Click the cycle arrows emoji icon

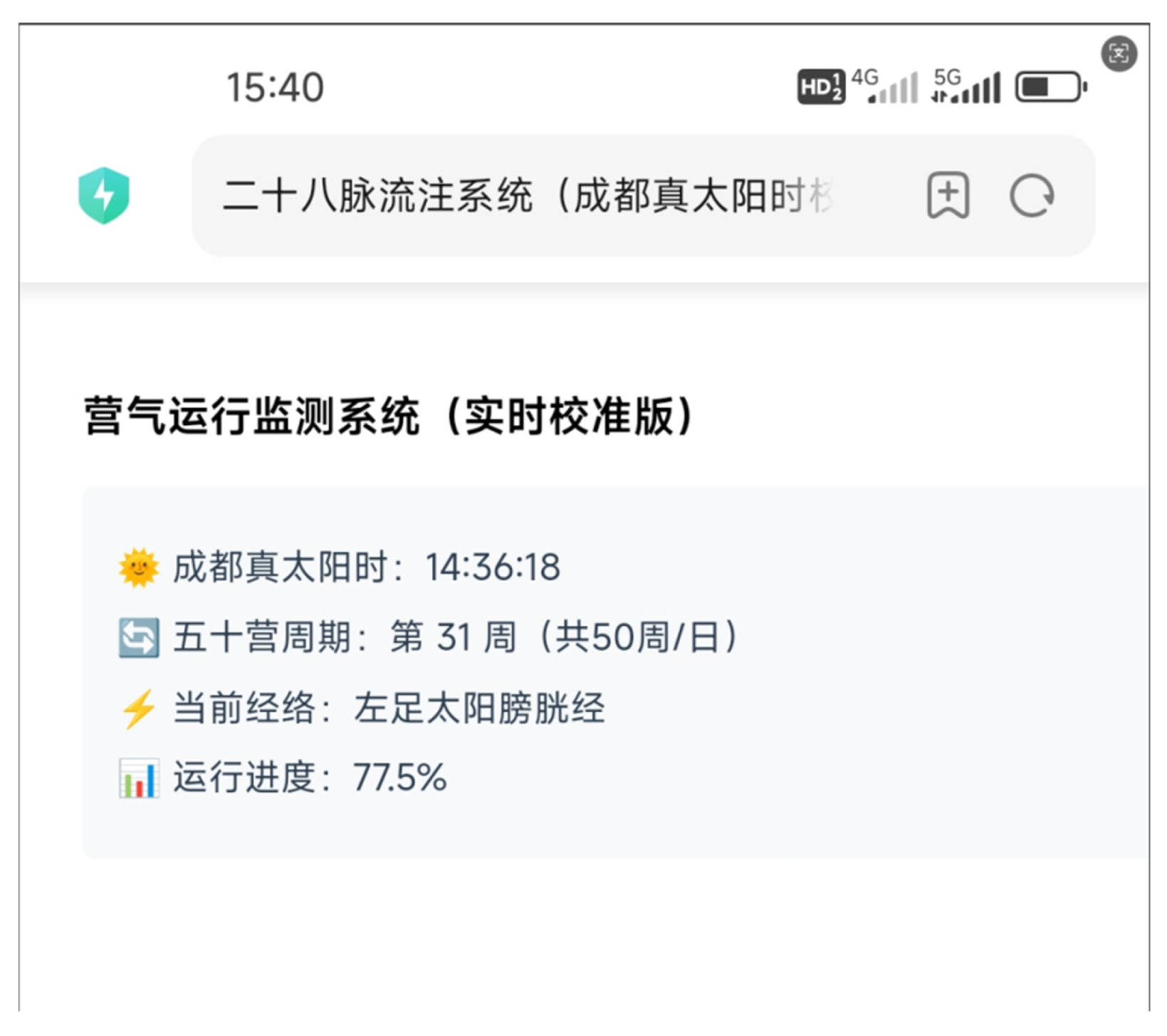pos(138,637)
